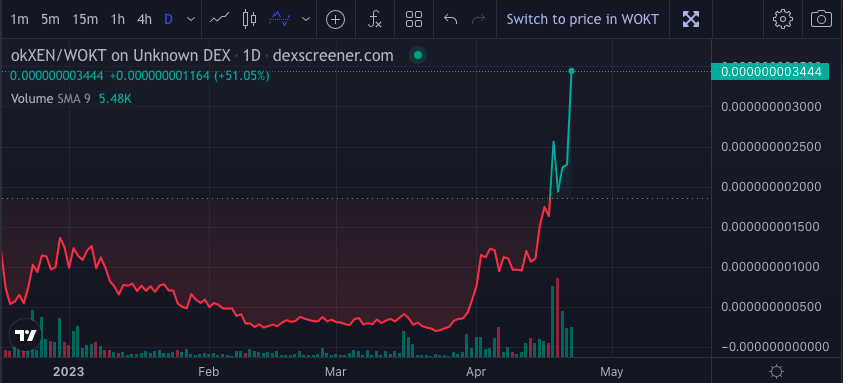Click the Mar date axis label
This screenshot has height=383, width=843.
pos(336,372)
